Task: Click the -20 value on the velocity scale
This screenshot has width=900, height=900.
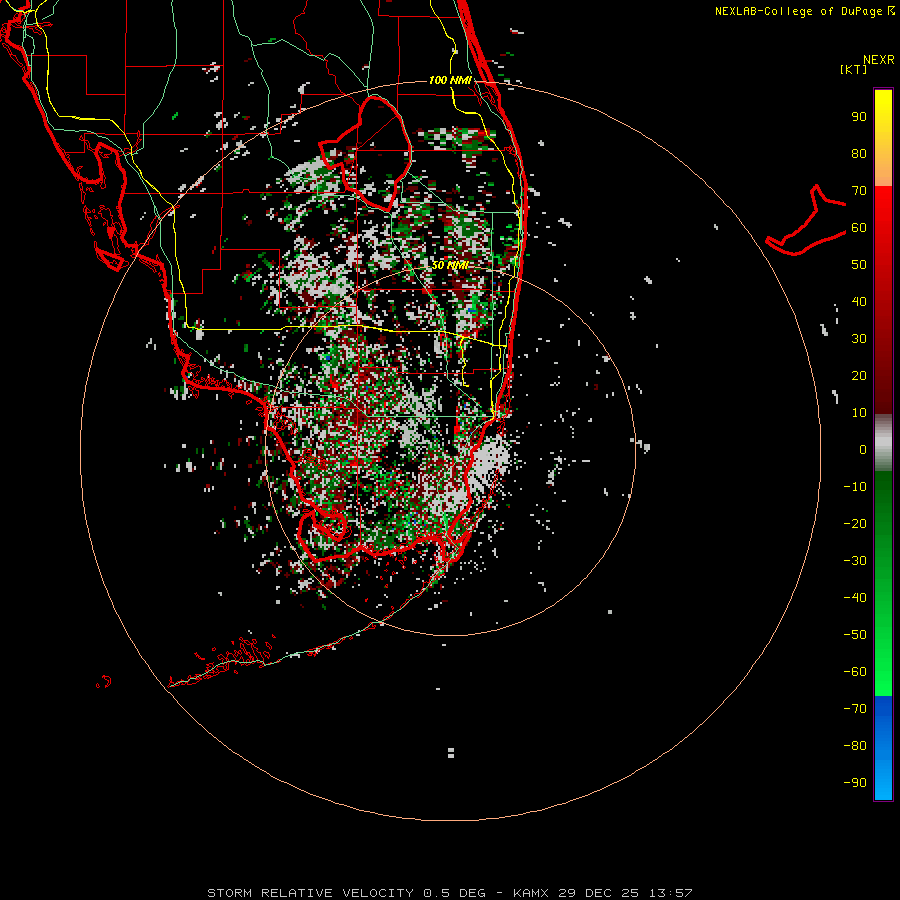Action: pyautogui.click(x=855, y=524)
